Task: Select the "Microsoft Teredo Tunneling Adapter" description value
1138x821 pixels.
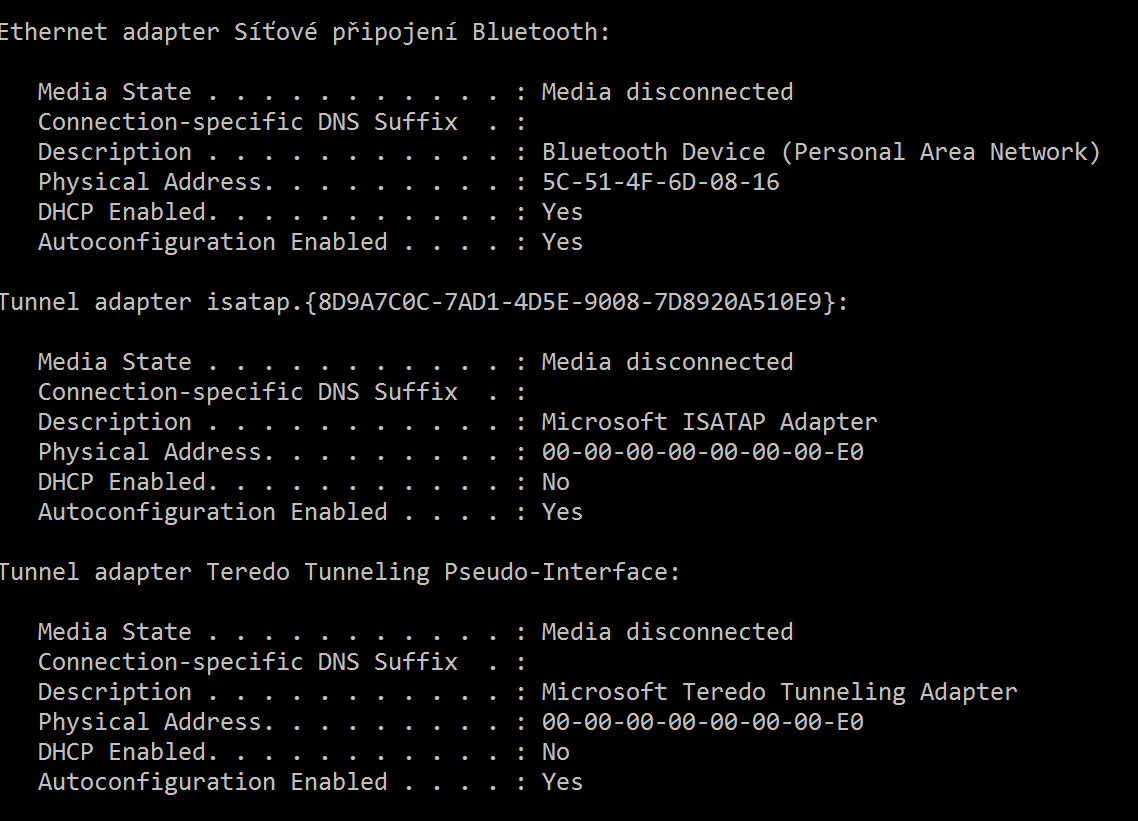Action: (779, 692)
